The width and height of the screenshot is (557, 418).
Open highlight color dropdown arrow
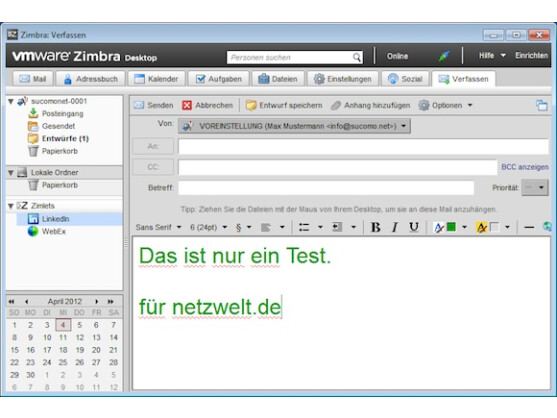[x=507, y=227]
